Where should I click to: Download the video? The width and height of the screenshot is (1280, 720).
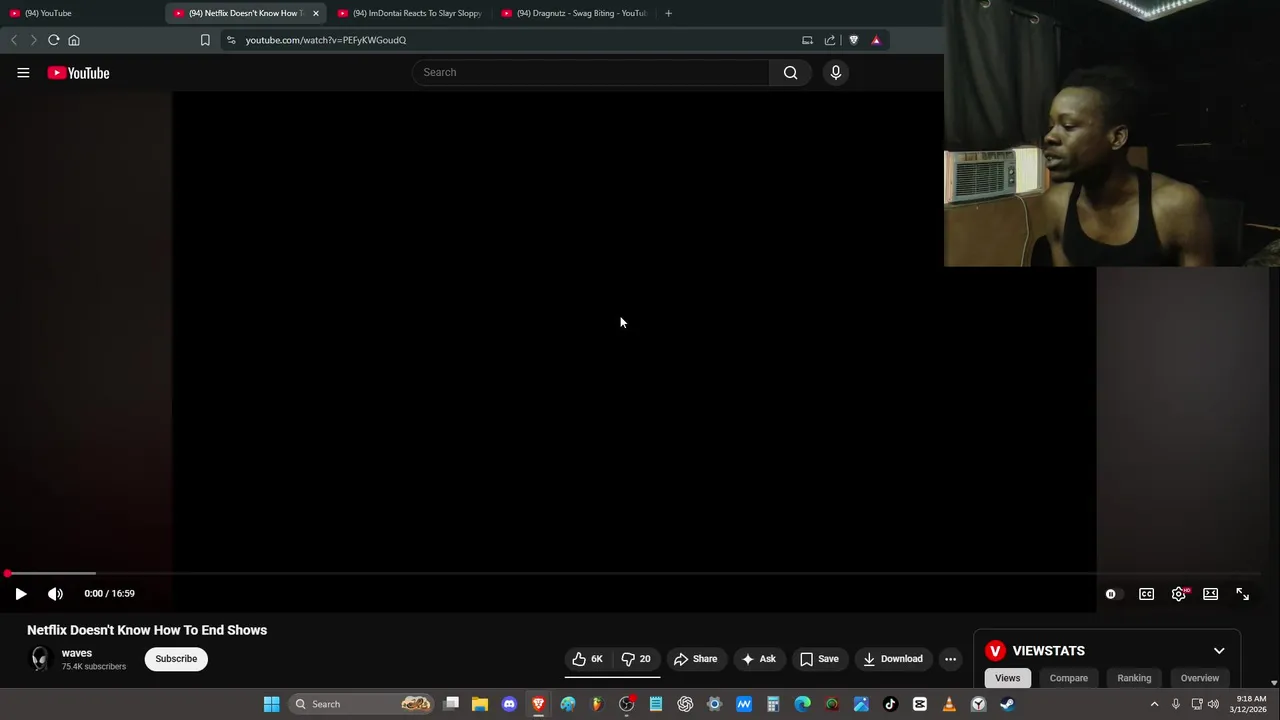893,659
